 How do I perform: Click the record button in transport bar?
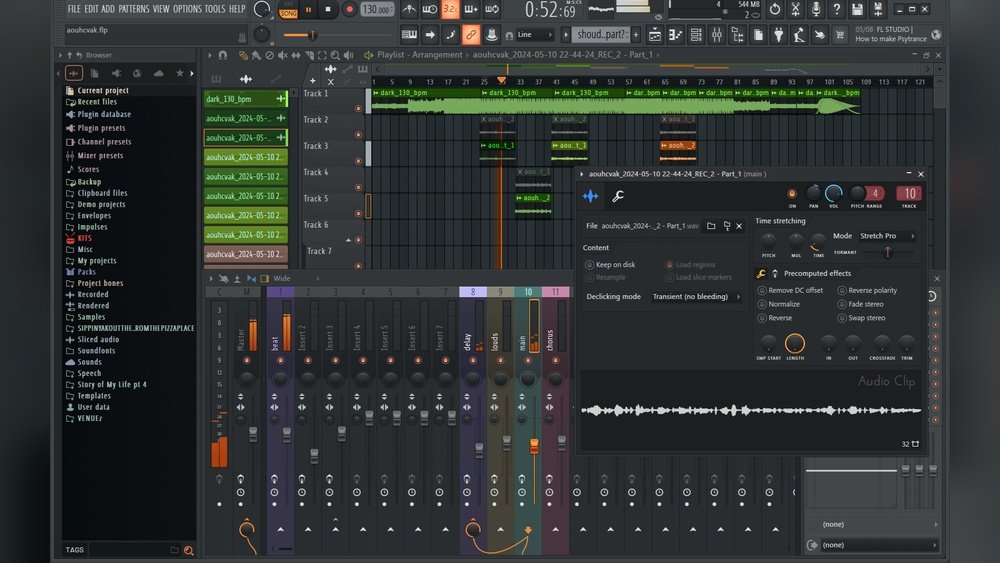(349, 10)
